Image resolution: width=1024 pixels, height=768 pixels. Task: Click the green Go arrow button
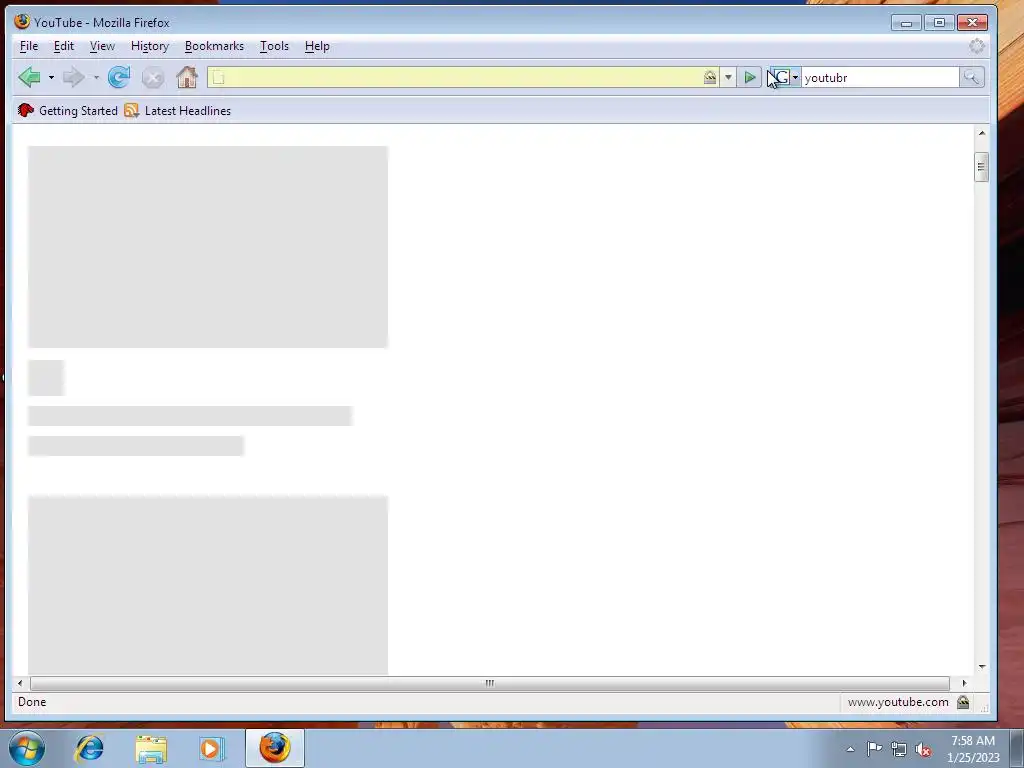(750, 78)
